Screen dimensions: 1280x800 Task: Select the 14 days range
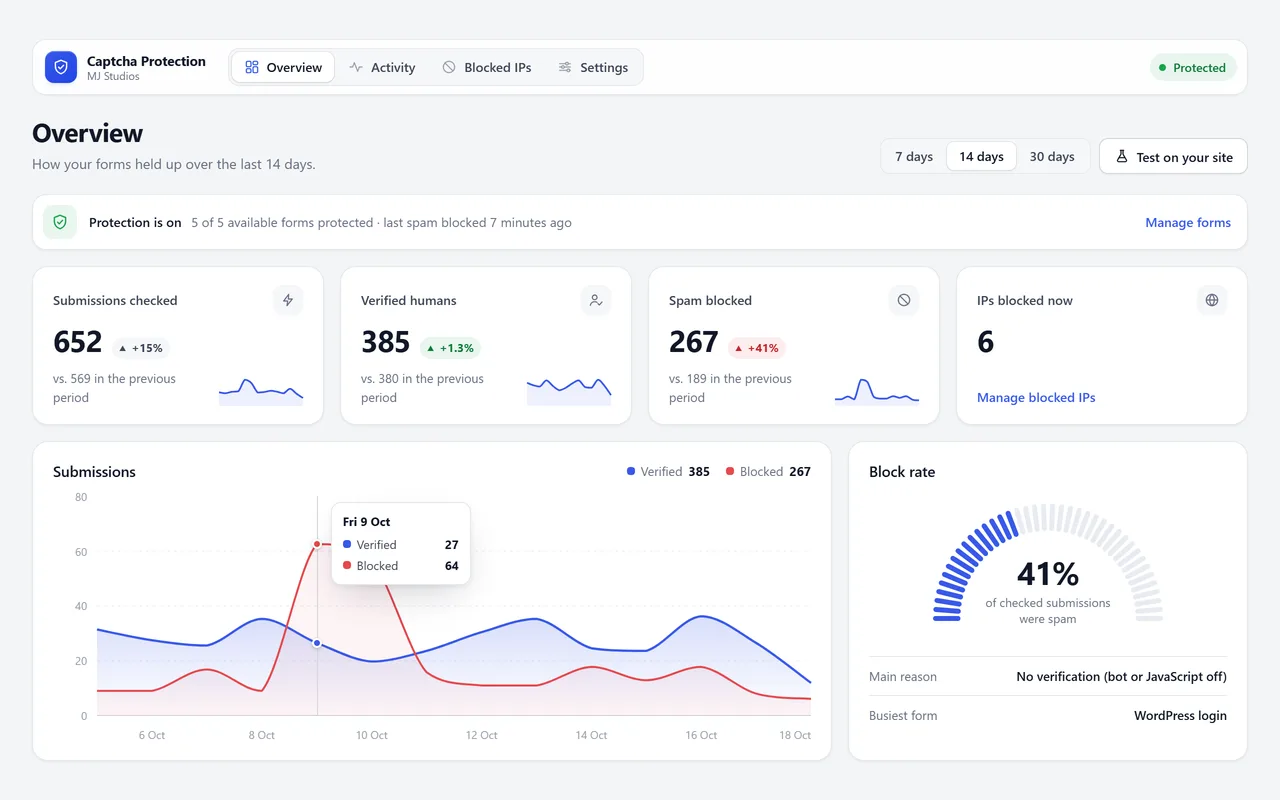point(981,156)
